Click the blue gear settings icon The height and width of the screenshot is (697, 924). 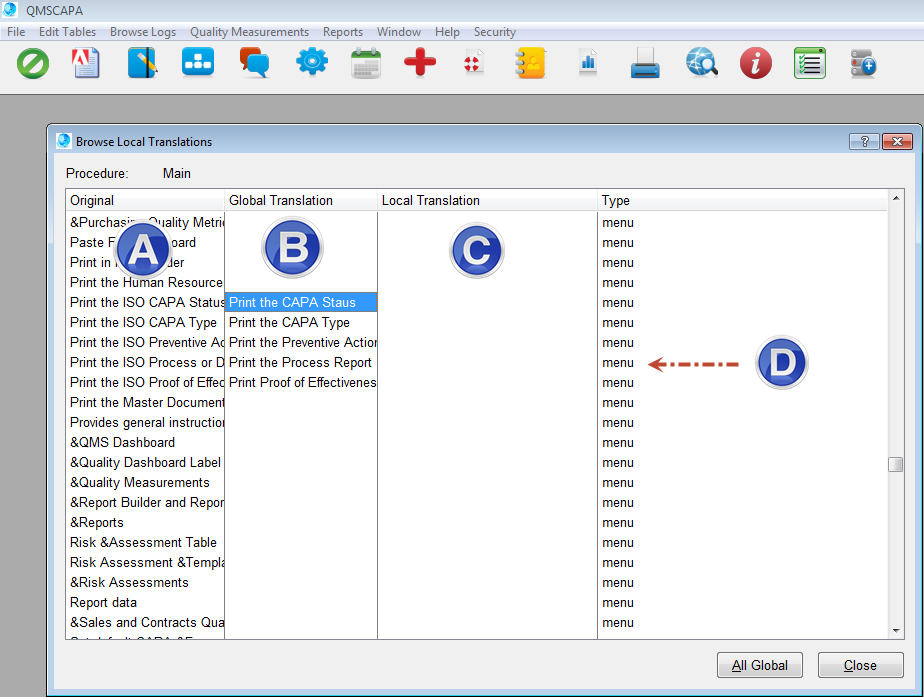(x=312, y=64)
